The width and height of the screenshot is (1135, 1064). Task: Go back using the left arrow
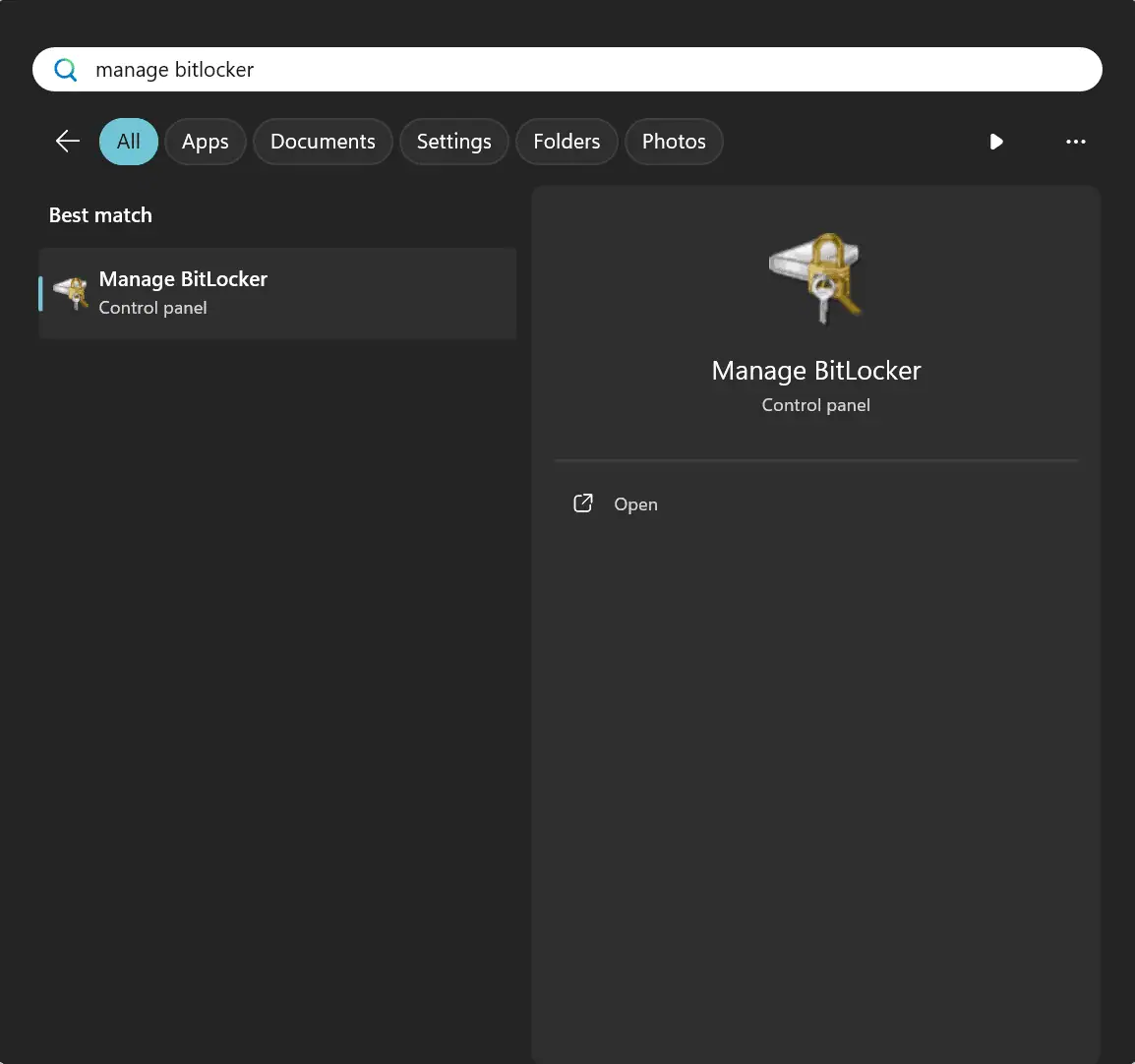pos(67,142)
